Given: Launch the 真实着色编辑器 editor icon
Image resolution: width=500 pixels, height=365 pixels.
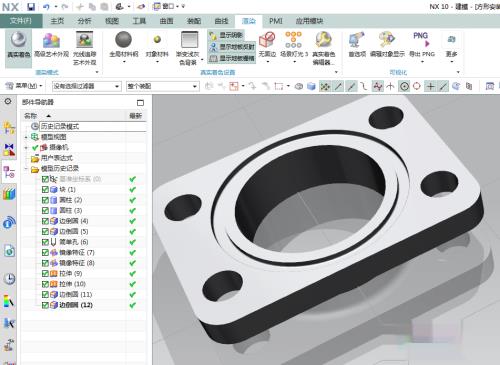Looking at the screenshot, I should tap(323, 40).
